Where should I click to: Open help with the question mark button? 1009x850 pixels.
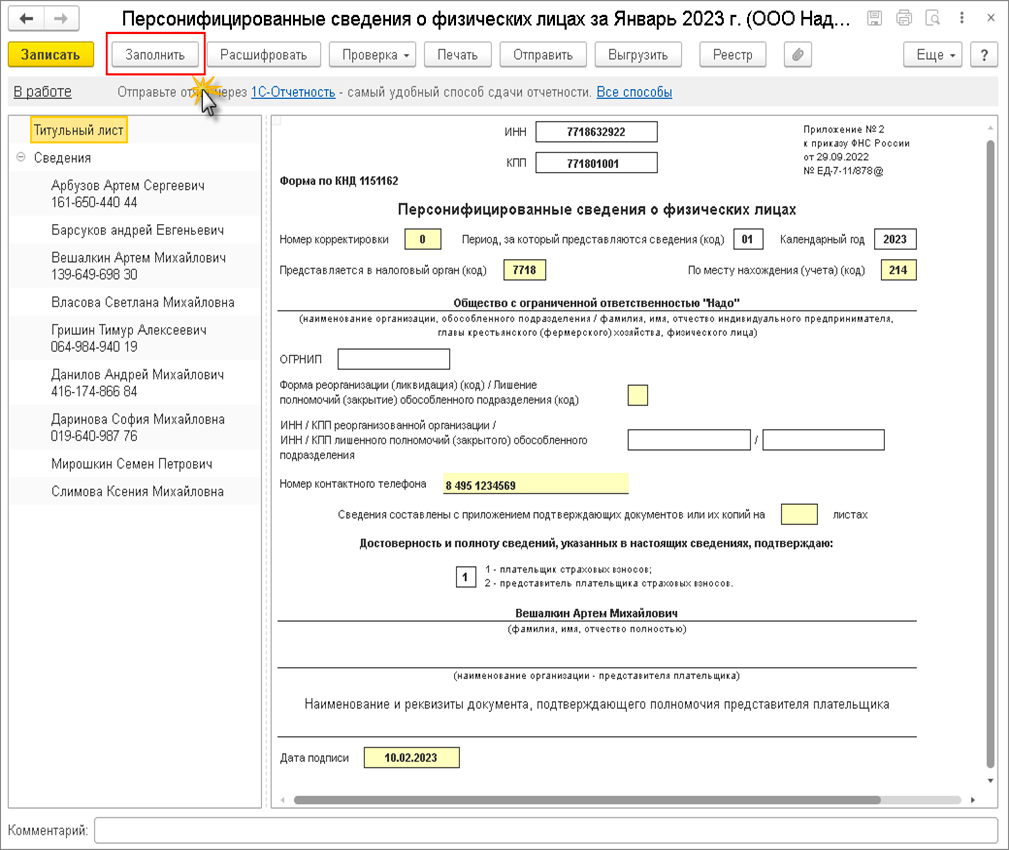click(x=984, y=55)
